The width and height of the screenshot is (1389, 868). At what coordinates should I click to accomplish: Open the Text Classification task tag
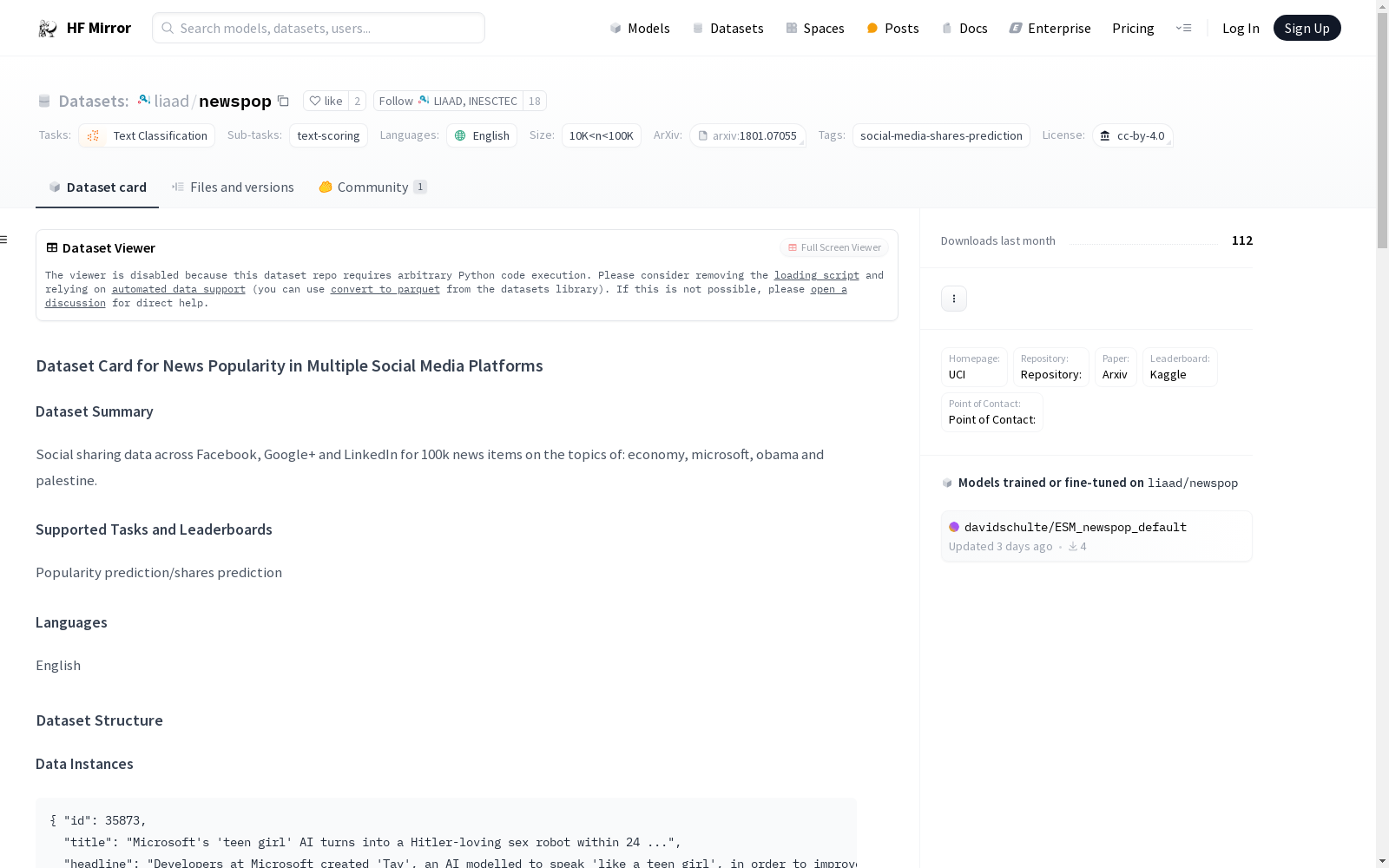pos(147,135)
